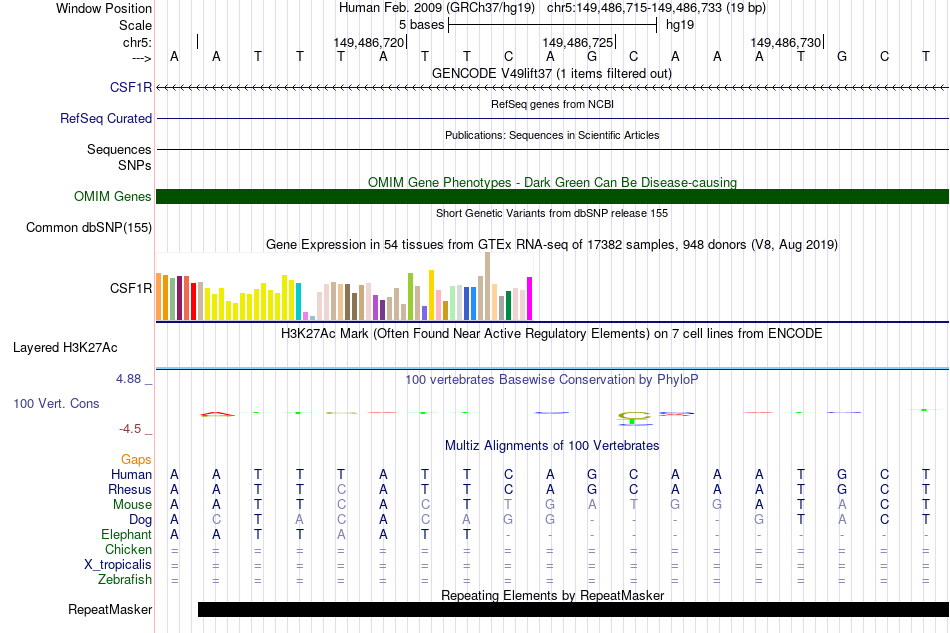Click the dark green OMIM Genes bar

[x=553, y=196]
